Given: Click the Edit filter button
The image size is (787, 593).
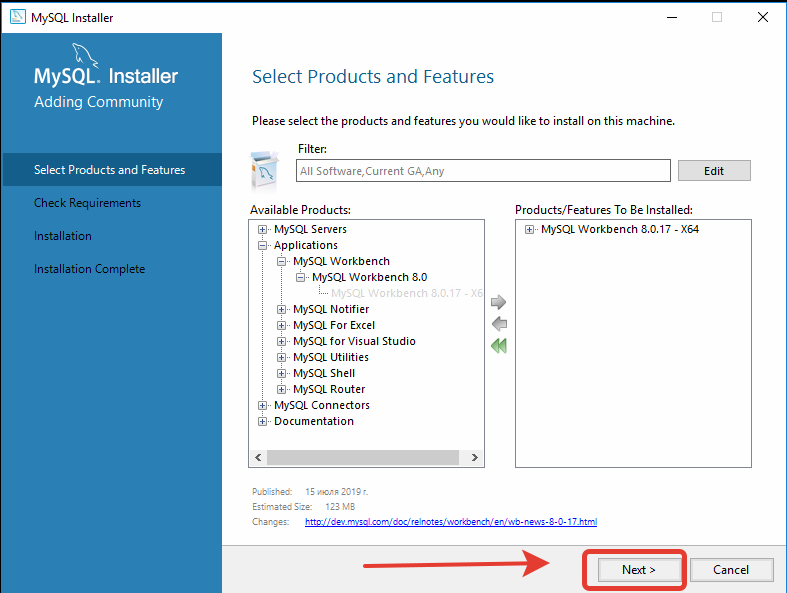Looking at the screenshot, I should tap(714, 171).
